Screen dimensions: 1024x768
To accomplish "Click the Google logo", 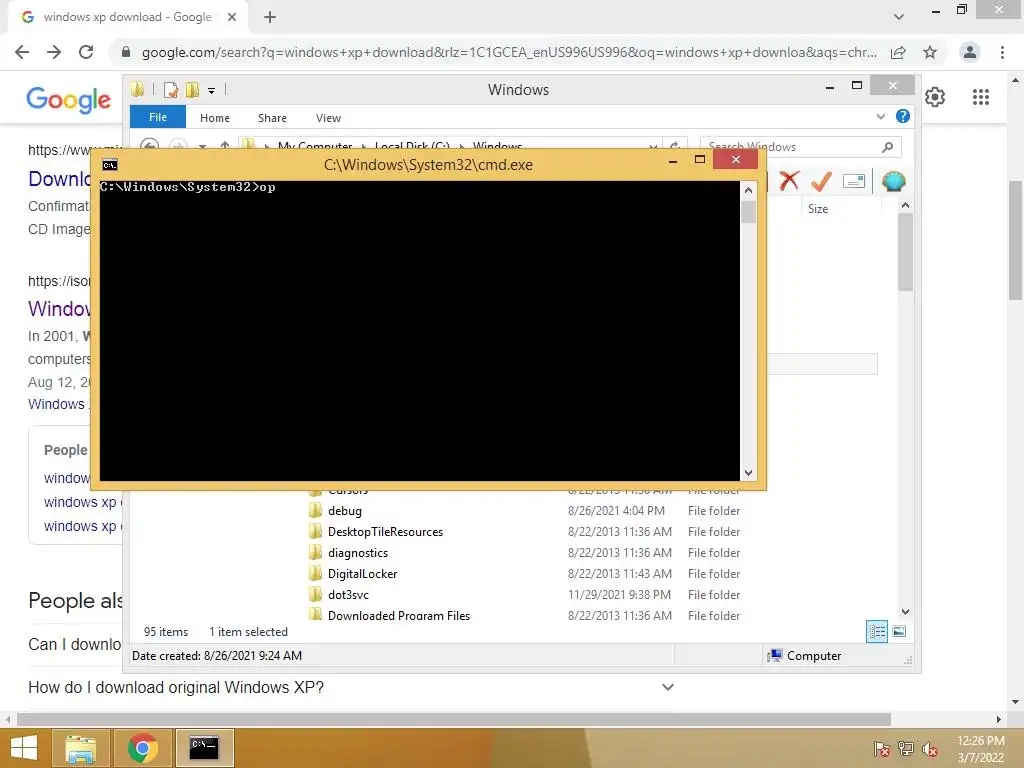I will 69,100.
